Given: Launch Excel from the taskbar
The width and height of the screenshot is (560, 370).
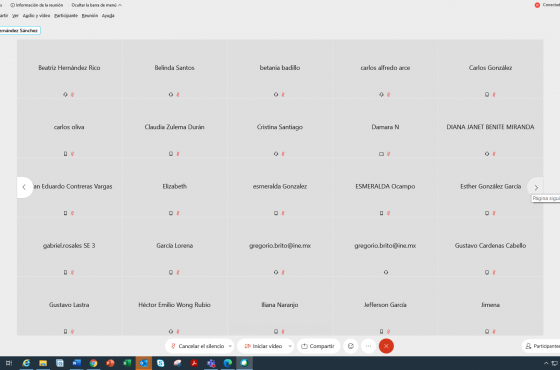Looking at the screenshot, I should [x=127, y=363].
